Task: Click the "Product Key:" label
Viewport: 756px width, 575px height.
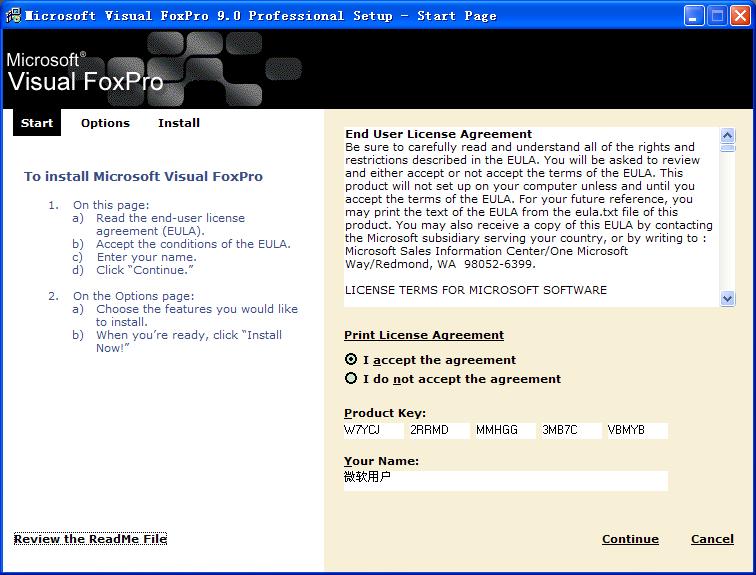Action: point(385,413)
